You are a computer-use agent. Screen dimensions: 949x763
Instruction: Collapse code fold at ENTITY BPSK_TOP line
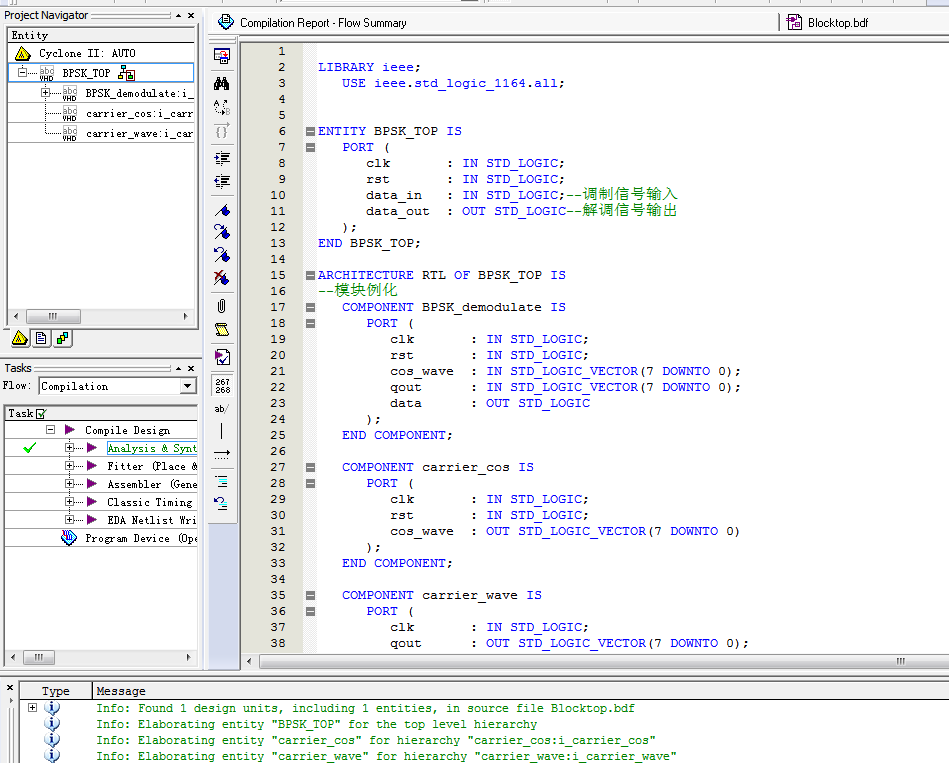310,131
